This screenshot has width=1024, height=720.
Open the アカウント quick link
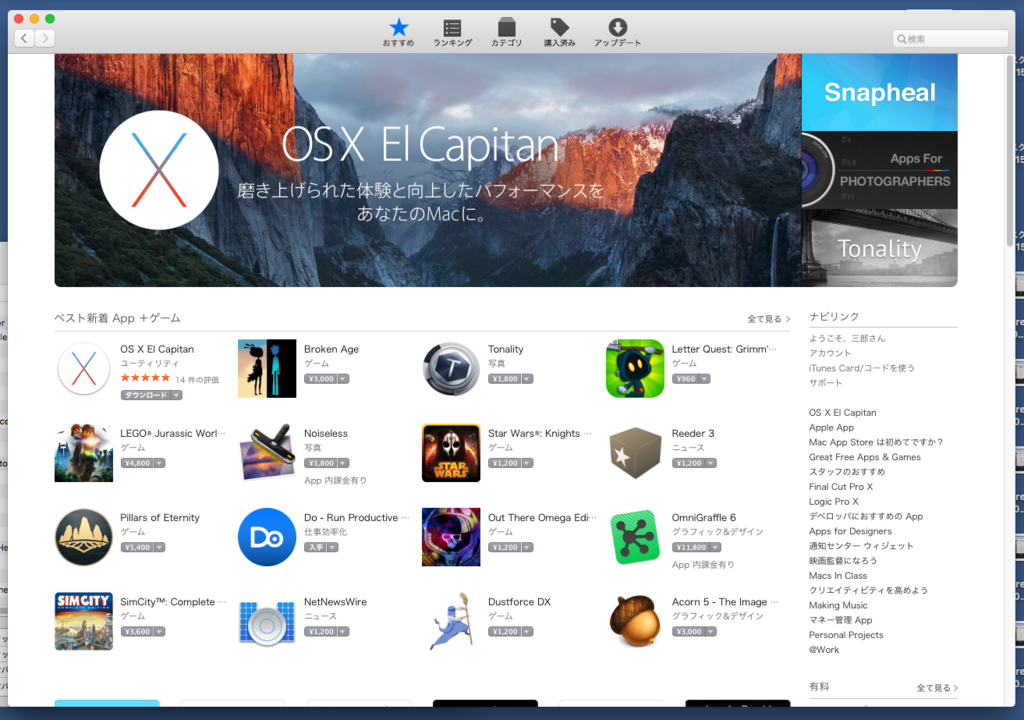pyautogui.click(x=830, y=353)
